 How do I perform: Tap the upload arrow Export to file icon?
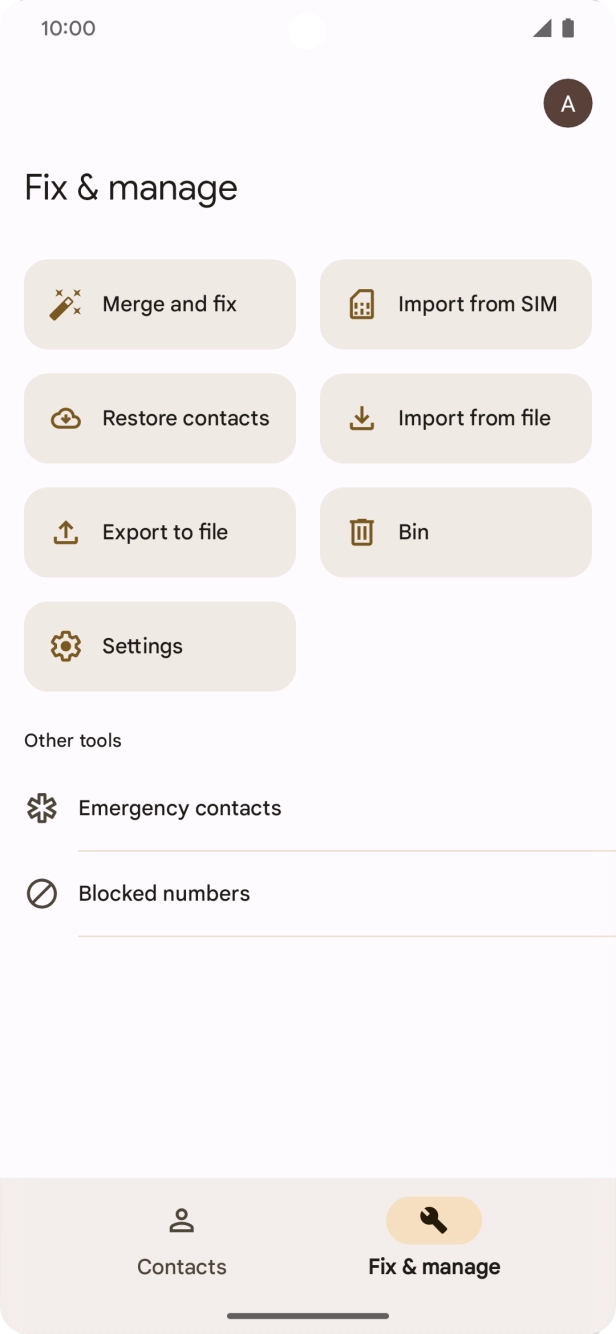65,532
